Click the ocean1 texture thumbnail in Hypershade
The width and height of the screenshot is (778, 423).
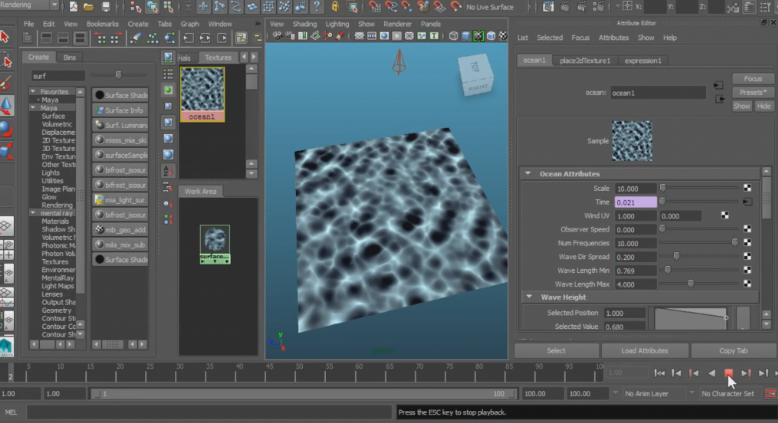click(202, 94)
